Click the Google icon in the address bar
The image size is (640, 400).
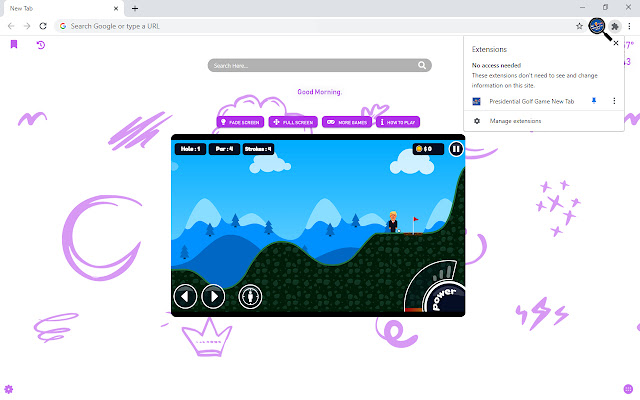(x=63, y=26)
